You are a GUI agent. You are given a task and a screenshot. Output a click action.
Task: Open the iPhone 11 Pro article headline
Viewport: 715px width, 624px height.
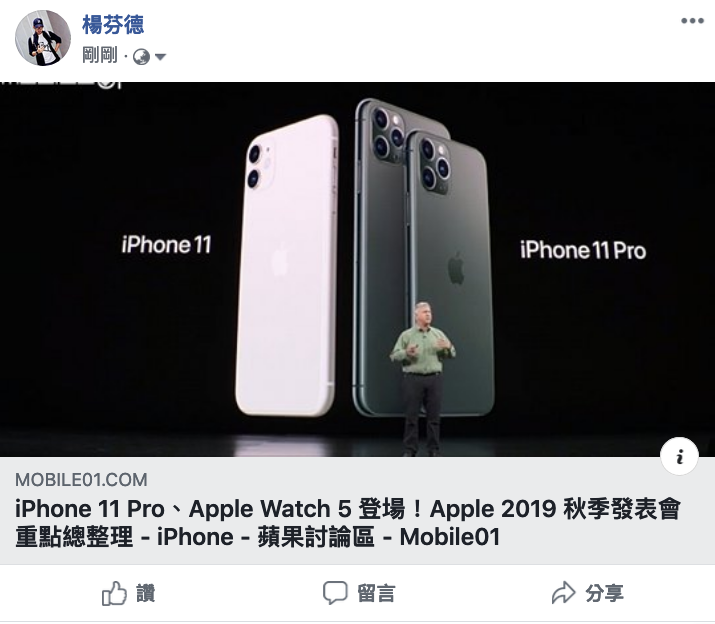pyautogui.click(x=348, y=523)
